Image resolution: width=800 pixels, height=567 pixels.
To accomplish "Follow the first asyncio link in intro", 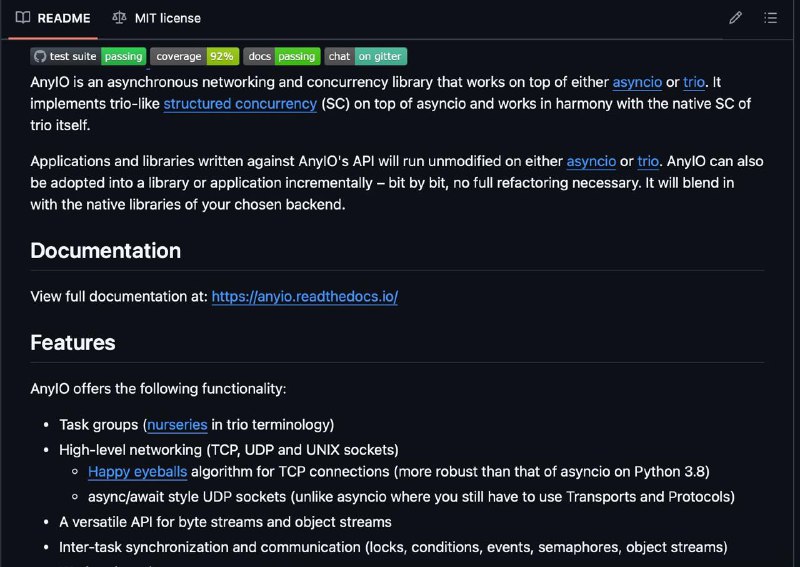I will point(637,82).
